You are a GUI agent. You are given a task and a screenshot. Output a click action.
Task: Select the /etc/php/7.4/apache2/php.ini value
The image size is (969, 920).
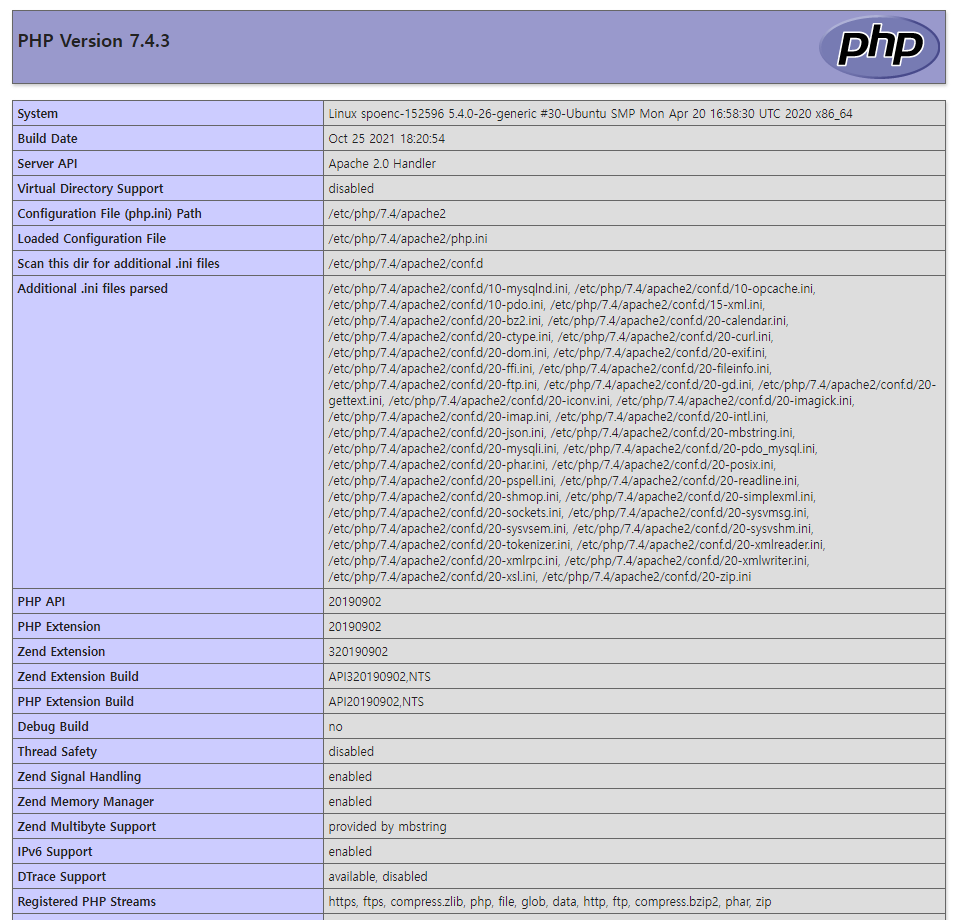(x=408, y=238)
